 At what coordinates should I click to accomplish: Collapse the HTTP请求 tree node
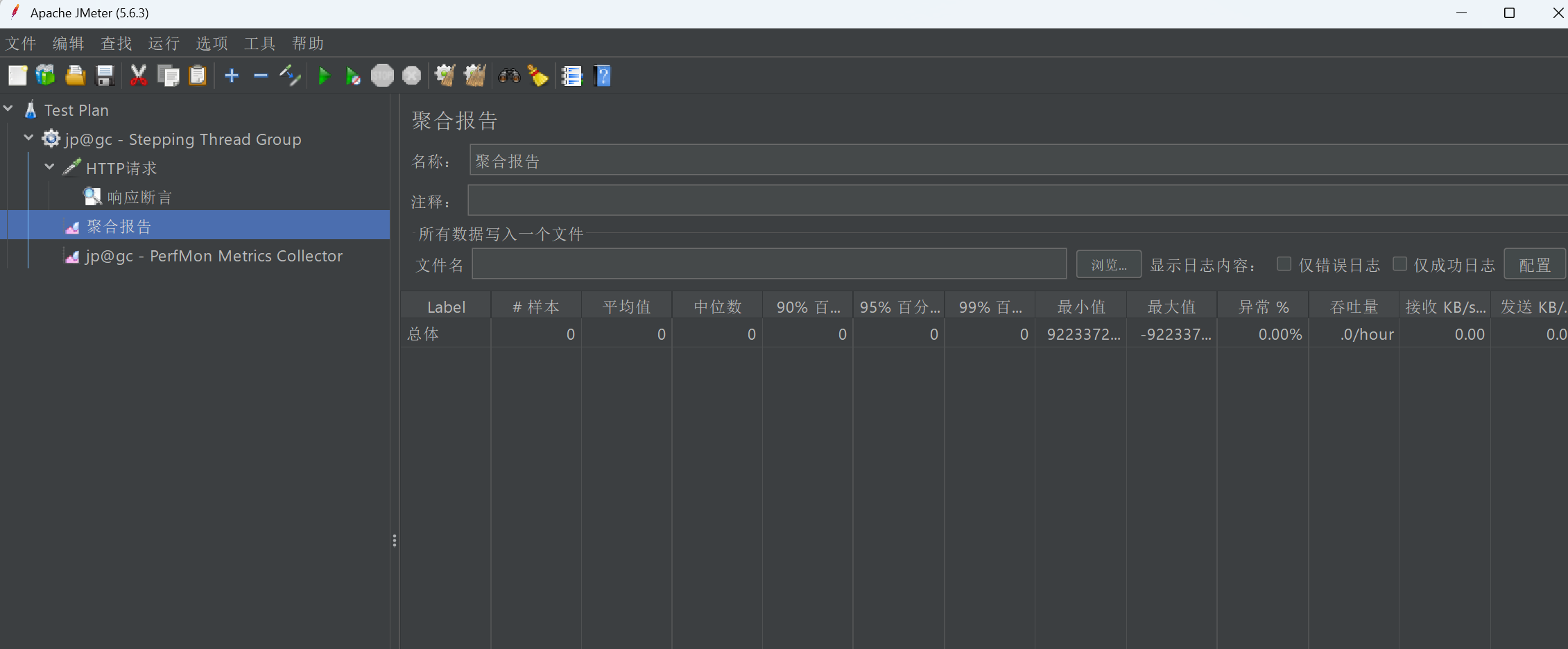[x=49, y=167]
